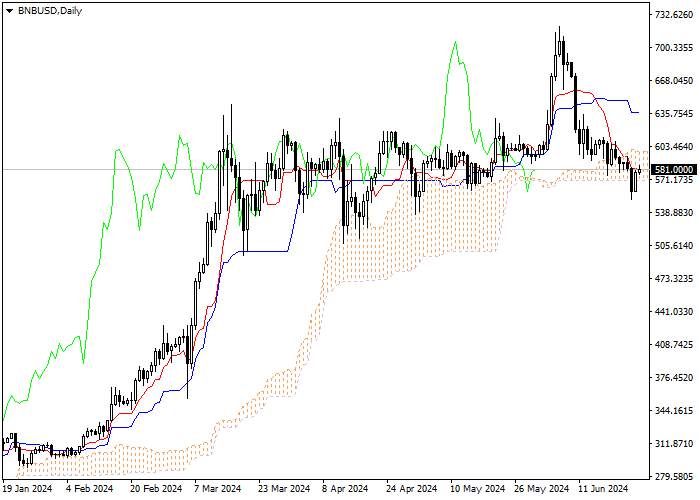
Task: Click price axis value 344.1615
Action: pyautogui.click(x=674, y=411)
